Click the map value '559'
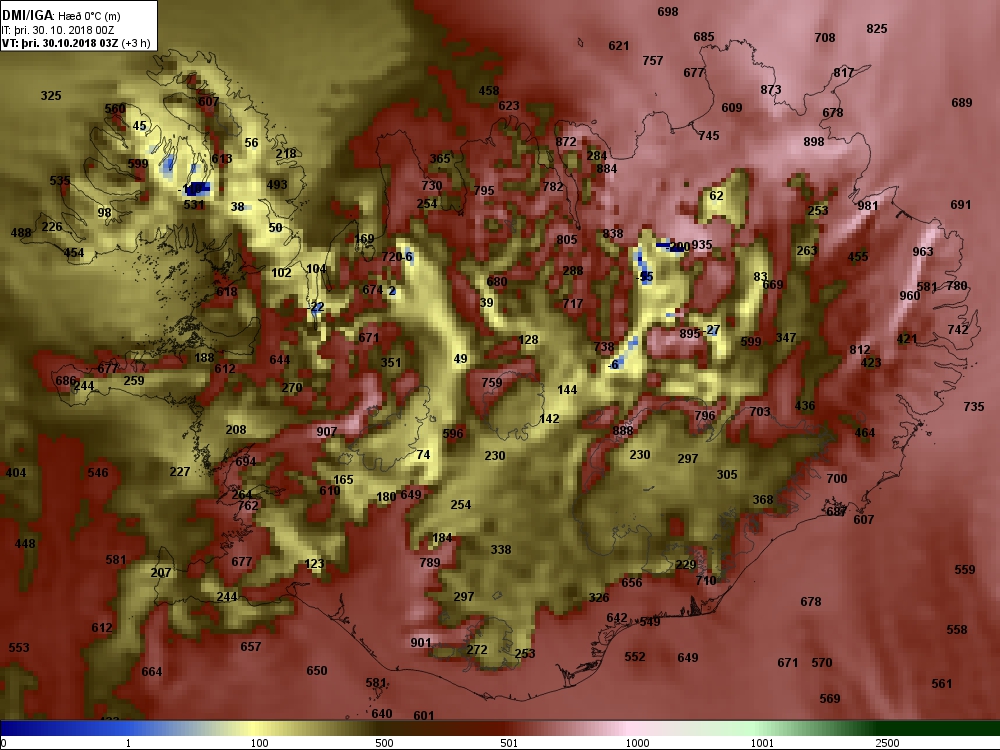Image resolution: width=1000 pixels, height=750 pixels. (x=965, y=570)
